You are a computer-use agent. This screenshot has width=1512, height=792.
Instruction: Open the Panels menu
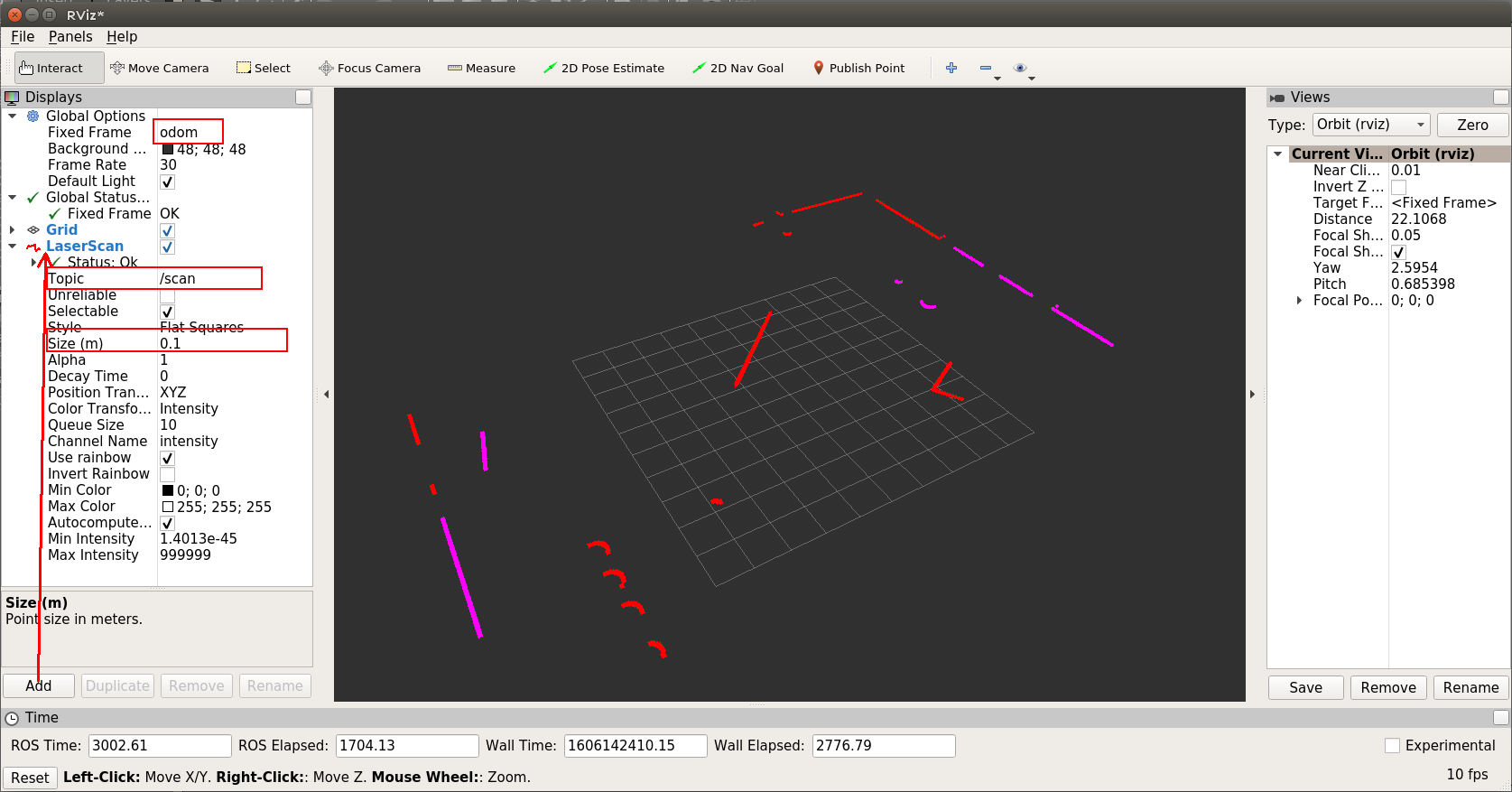[x=70, y=36]
